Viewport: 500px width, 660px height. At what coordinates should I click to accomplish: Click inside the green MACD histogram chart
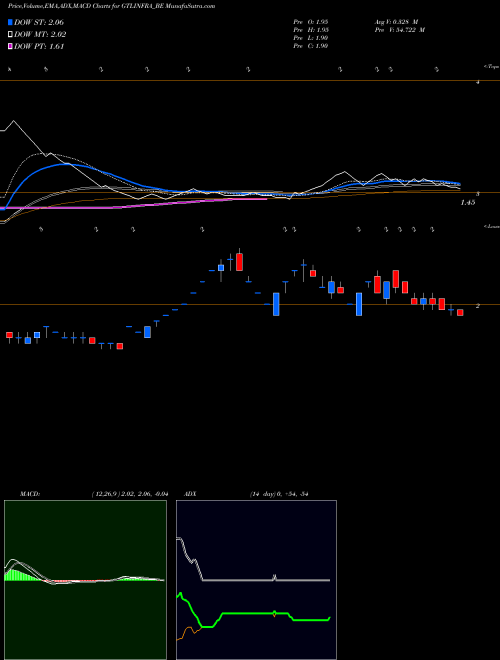[85, 580]
